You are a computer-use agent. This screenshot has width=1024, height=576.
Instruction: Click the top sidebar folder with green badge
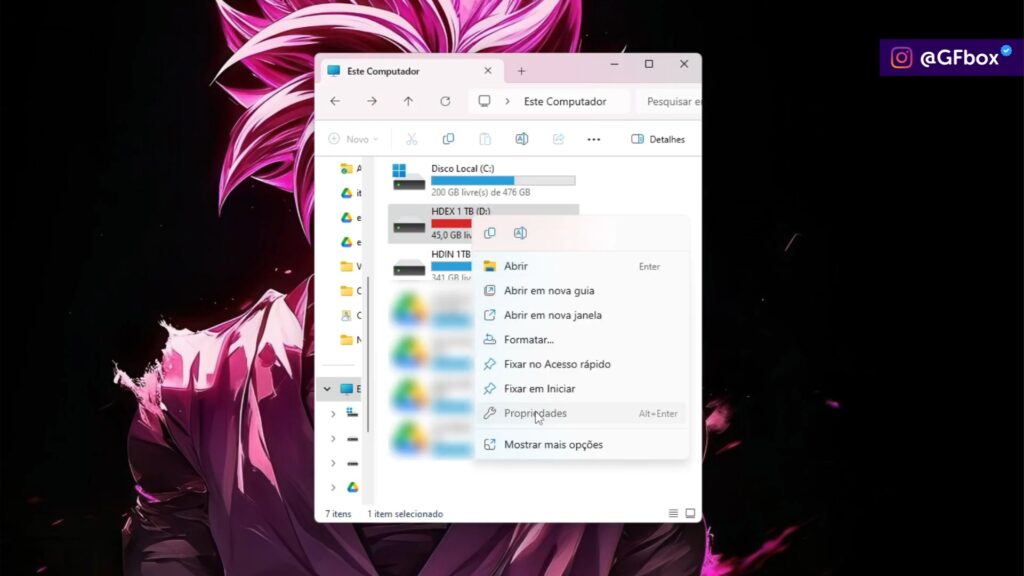tap(350, 168)
